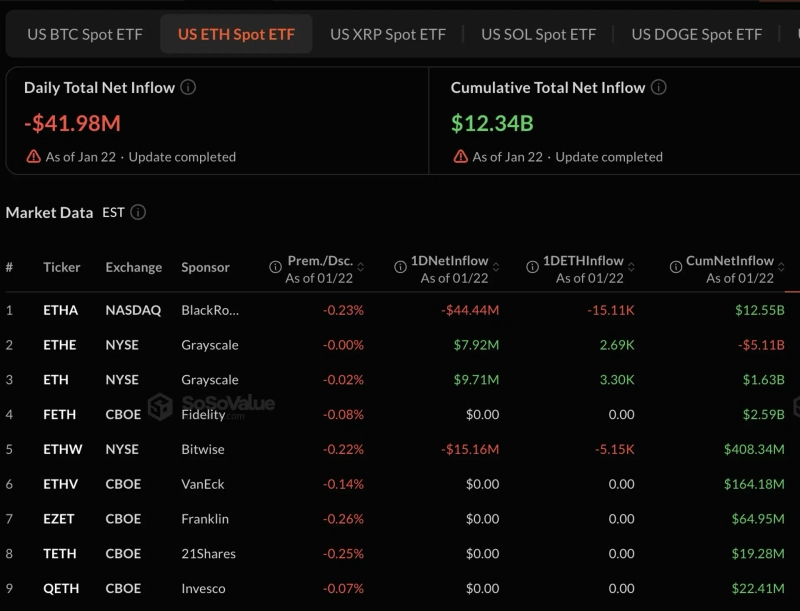Open the FETH ticker row link
This screenshot has height=611, width=800.
[59, 414]
